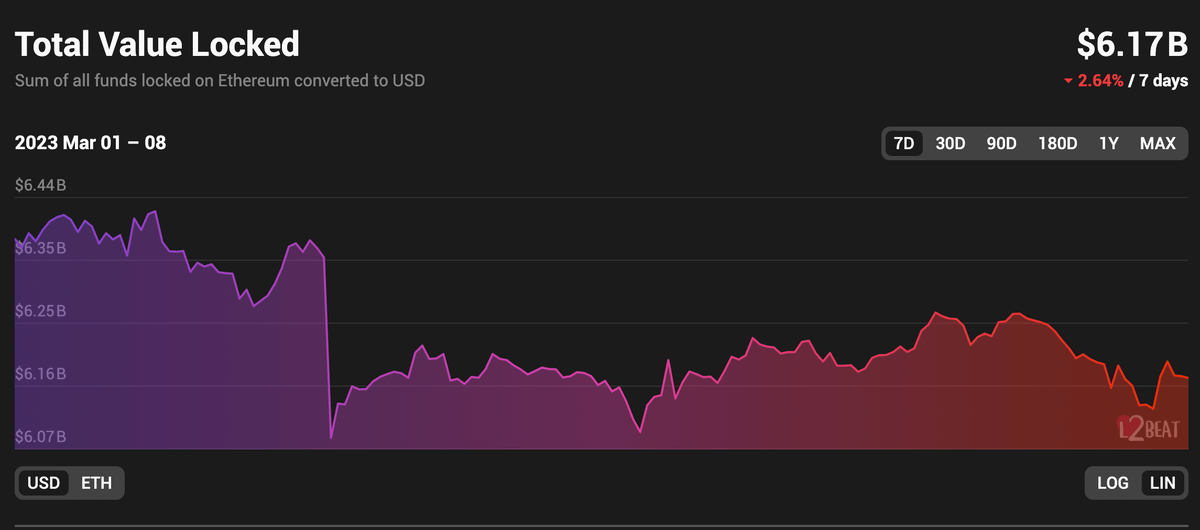Show the 1Y time range
This screenshot has height=530, width=1200.
[x=1108, y=143]
